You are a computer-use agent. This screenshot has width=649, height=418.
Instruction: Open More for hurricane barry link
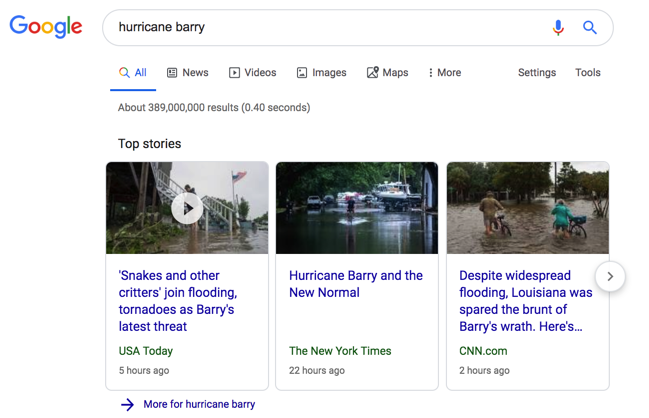point(187,404)
